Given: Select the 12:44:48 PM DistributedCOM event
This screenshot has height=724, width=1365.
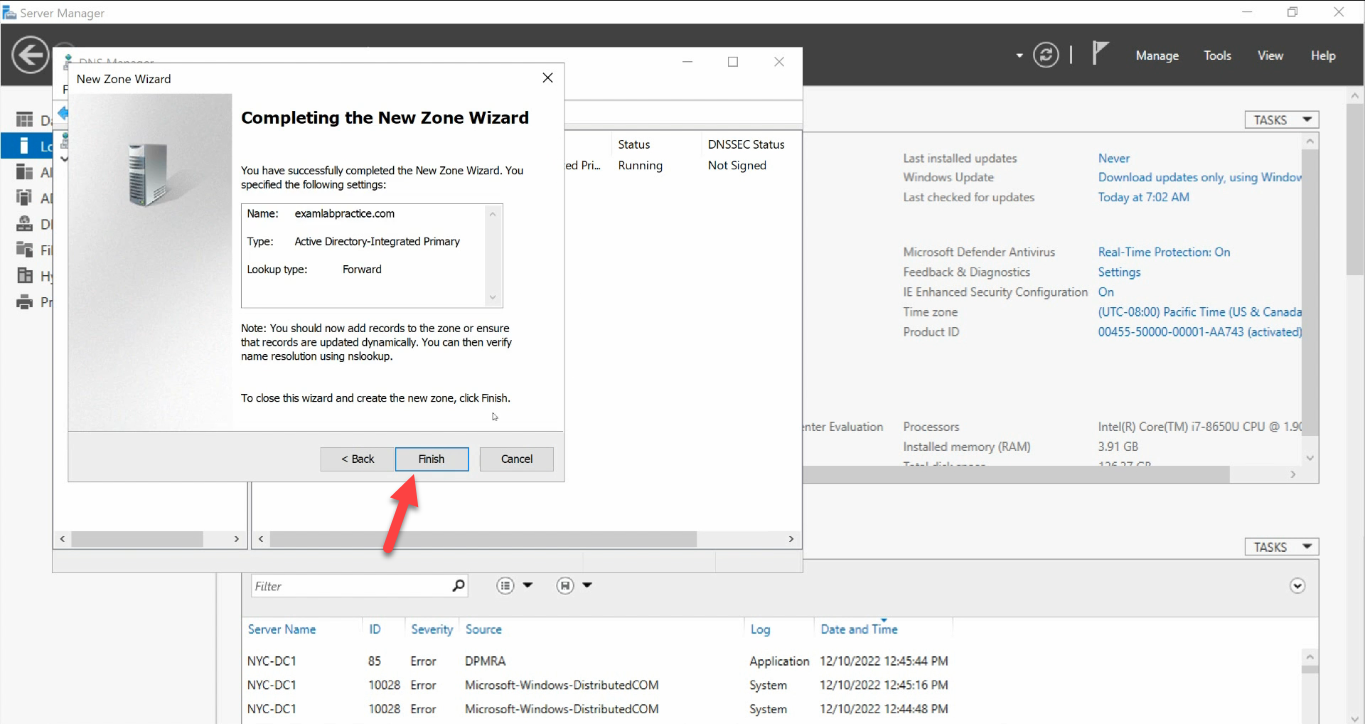Looking at the screenshot, I should tap(598, 709).
